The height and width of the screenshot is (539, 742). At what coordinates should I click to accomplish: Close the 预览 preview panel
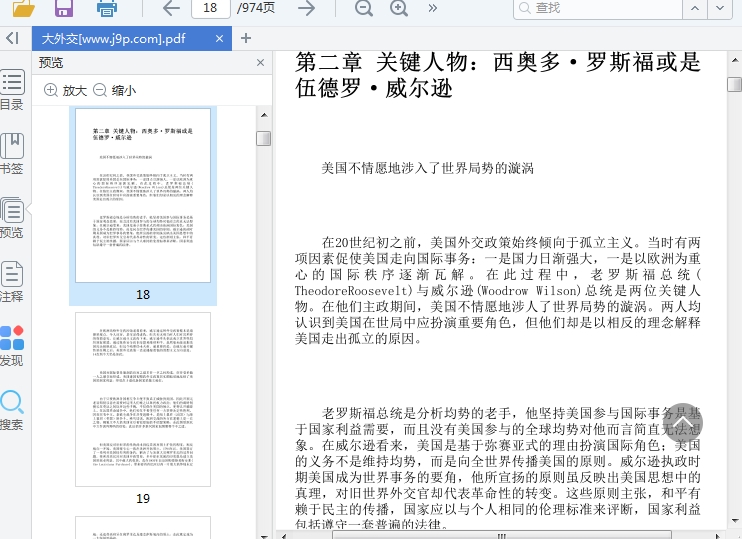click(x=261, y=62)
